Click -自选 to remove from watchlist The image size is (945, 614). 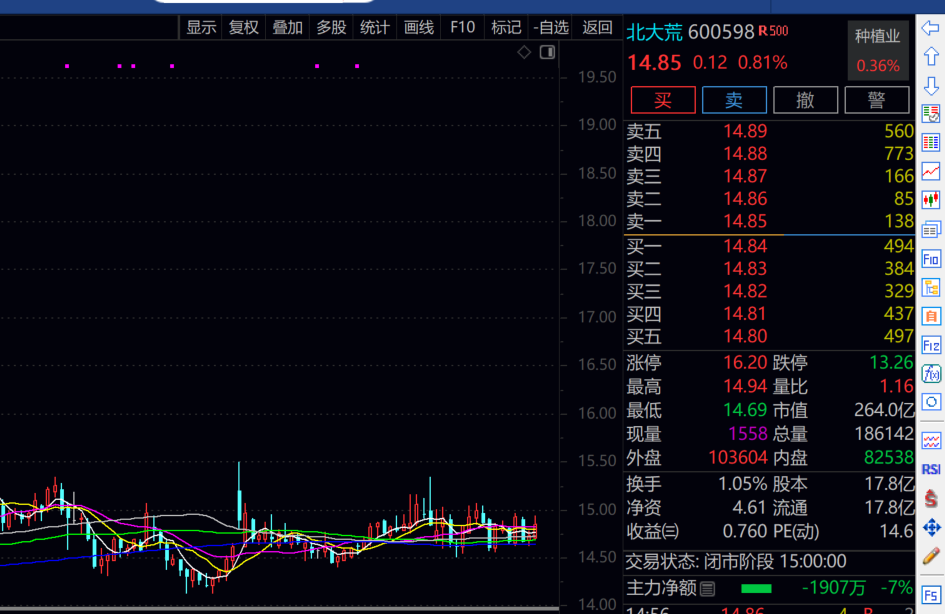click(551, 28)
